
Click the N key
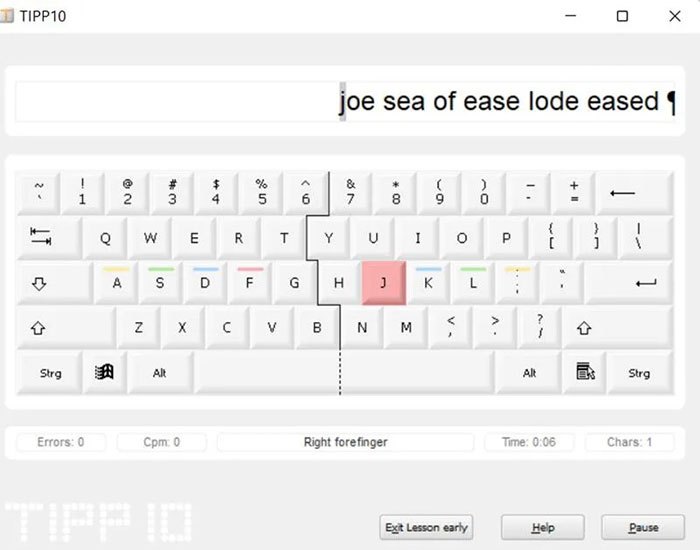(362, 328)
